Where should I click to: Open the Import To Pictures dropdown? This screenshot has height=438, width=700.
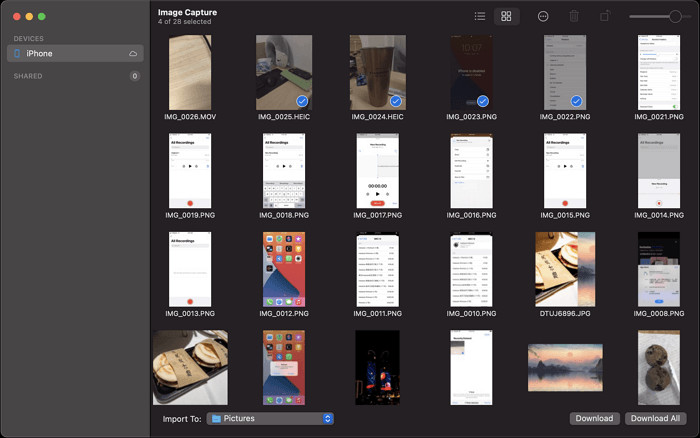pyautogui.click(x=270, y=418)
